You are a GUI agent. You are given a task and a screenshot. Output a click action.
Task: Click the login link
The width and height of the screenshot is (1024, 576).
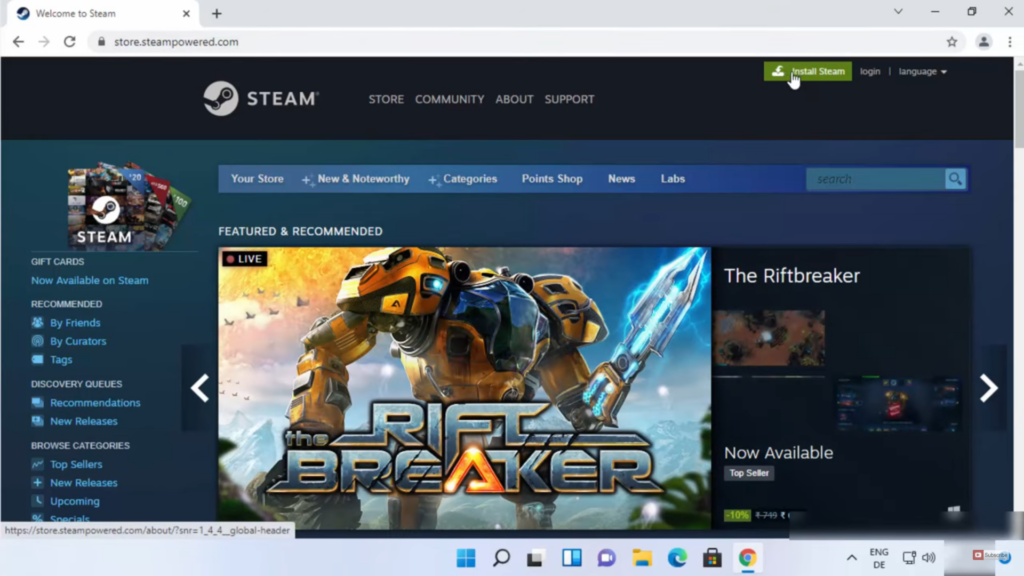[x=870, y=71]
